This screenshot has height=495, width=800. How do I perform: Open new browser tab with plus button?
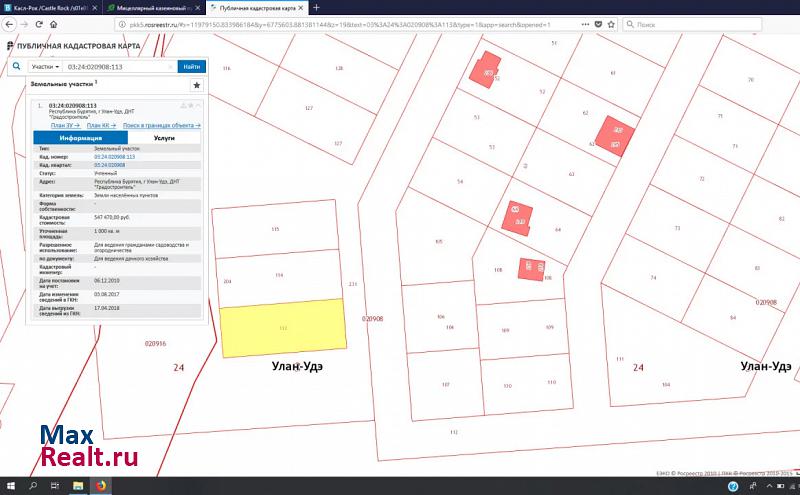coord(317,7)
